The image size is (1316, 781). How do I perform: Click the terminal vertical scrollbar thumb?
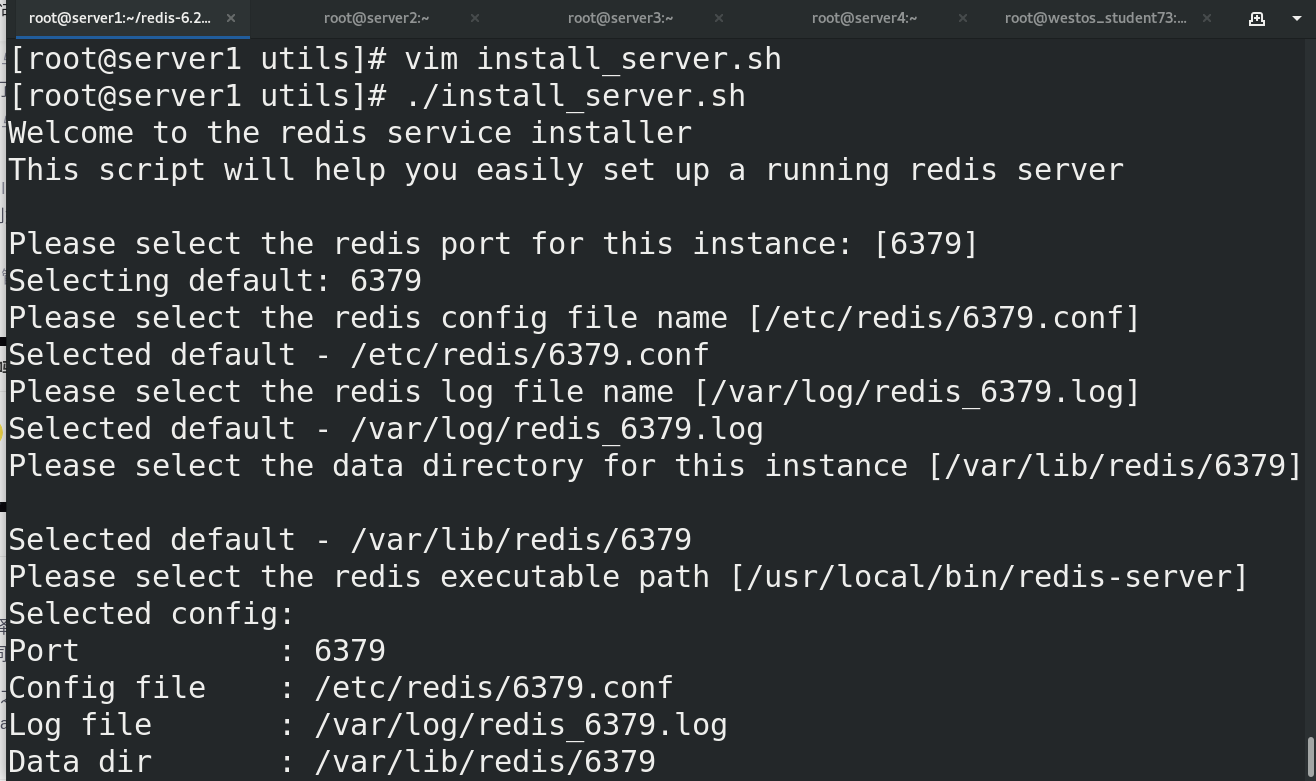(x=1311, y=759)
